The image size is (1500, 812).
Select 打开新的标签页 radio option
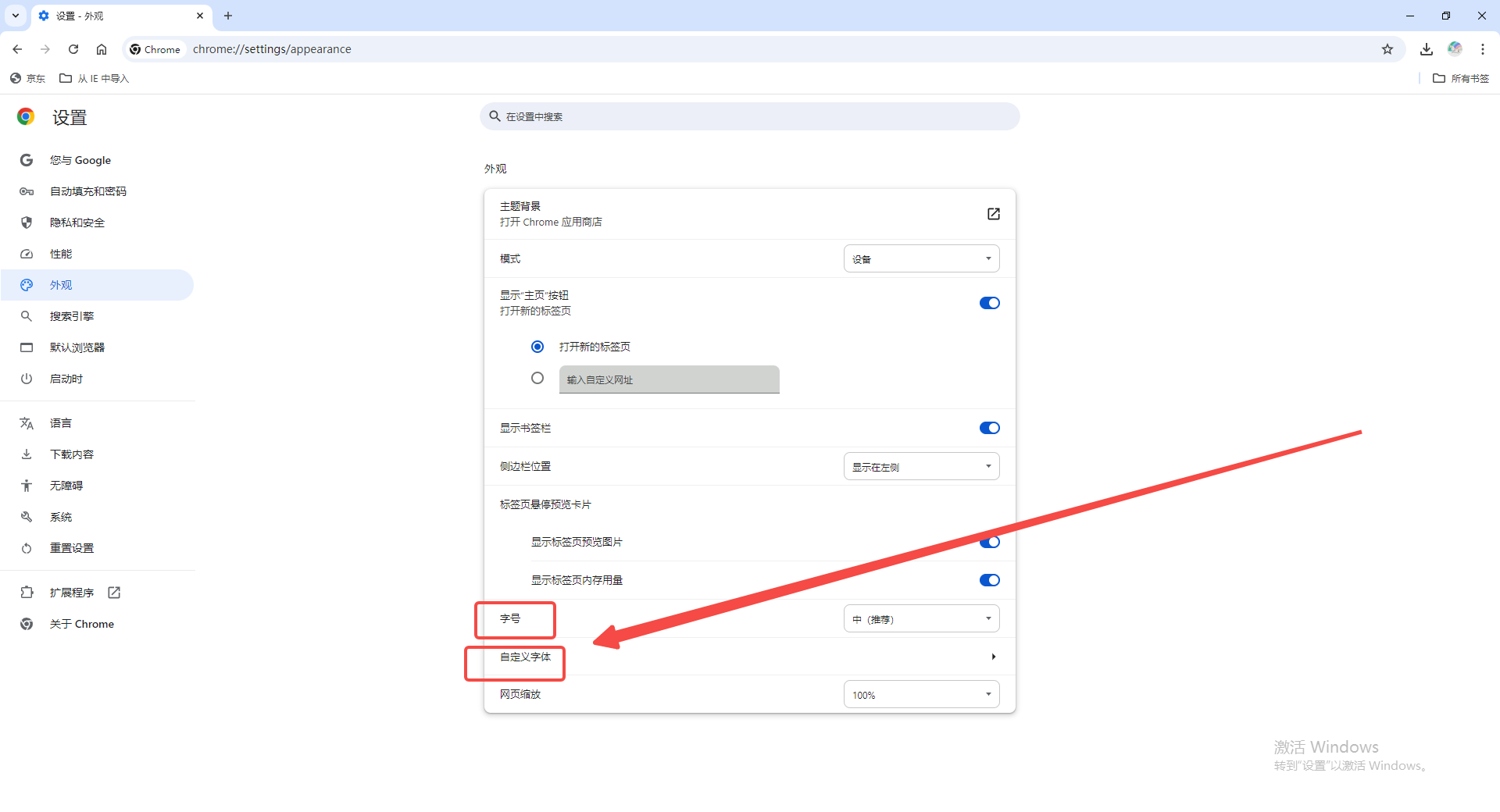[x=537, y=347]
